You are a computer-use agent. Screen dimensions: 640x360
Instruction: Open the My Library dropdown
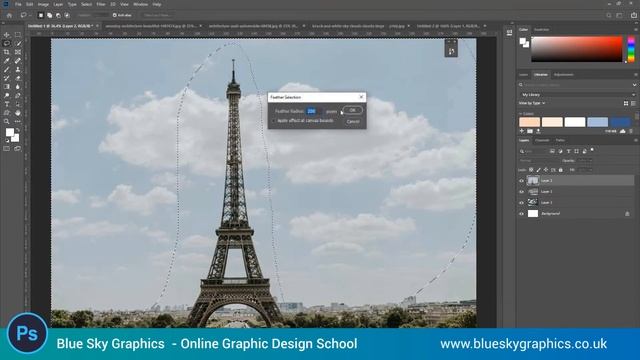pos(578,95)
